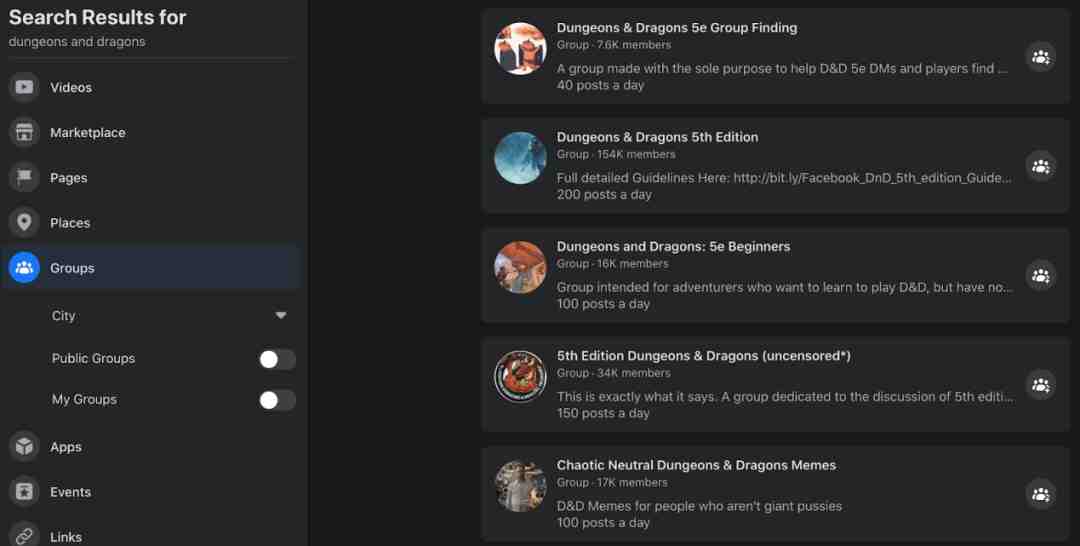
Task: Open the Videos filter icon
Action: click(24, 87)
